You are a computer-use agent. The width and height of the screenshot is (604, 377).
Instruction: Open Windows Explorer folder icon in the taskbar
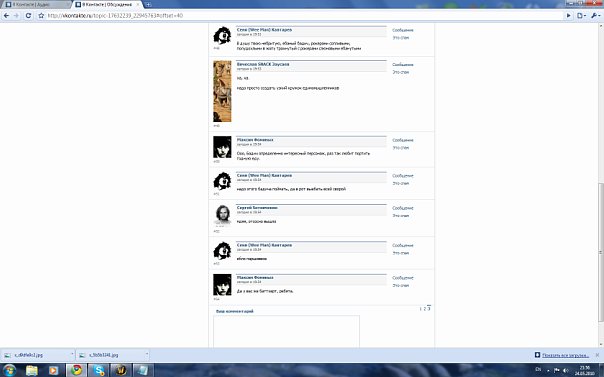(32, 370)
